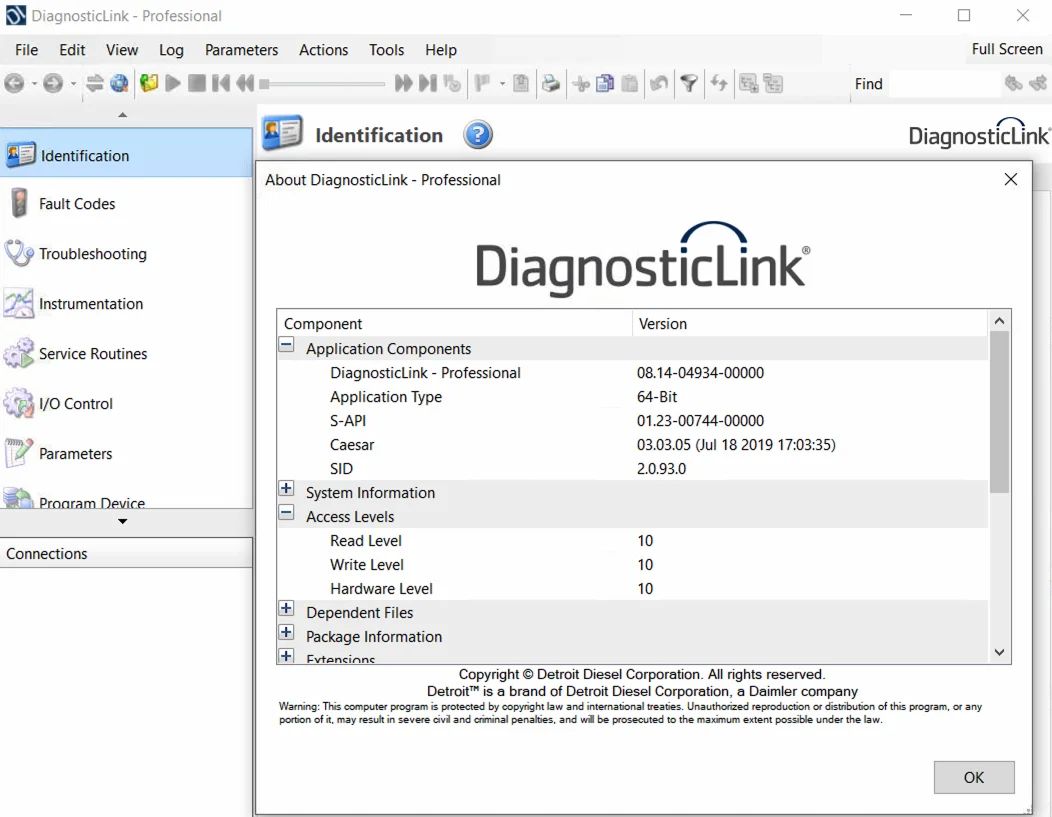
Task: Open the Troubleshooting stethoscope panel
Action: (x=92, y=254)
